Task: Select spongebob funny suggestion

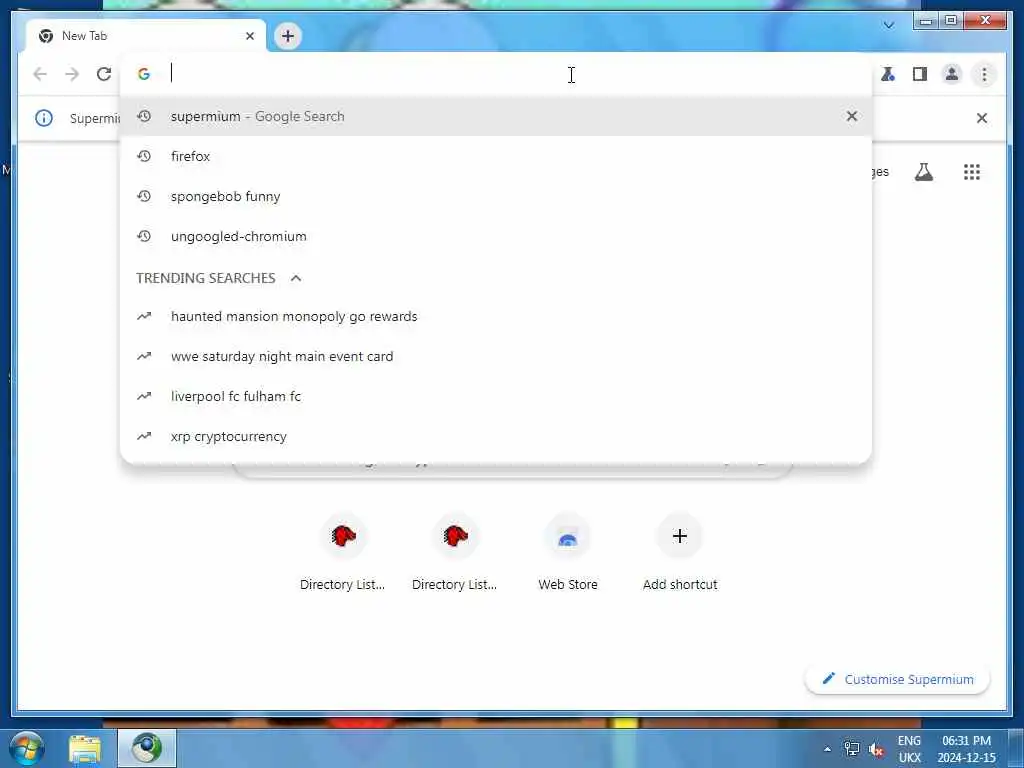Action: tap(496, 196)
